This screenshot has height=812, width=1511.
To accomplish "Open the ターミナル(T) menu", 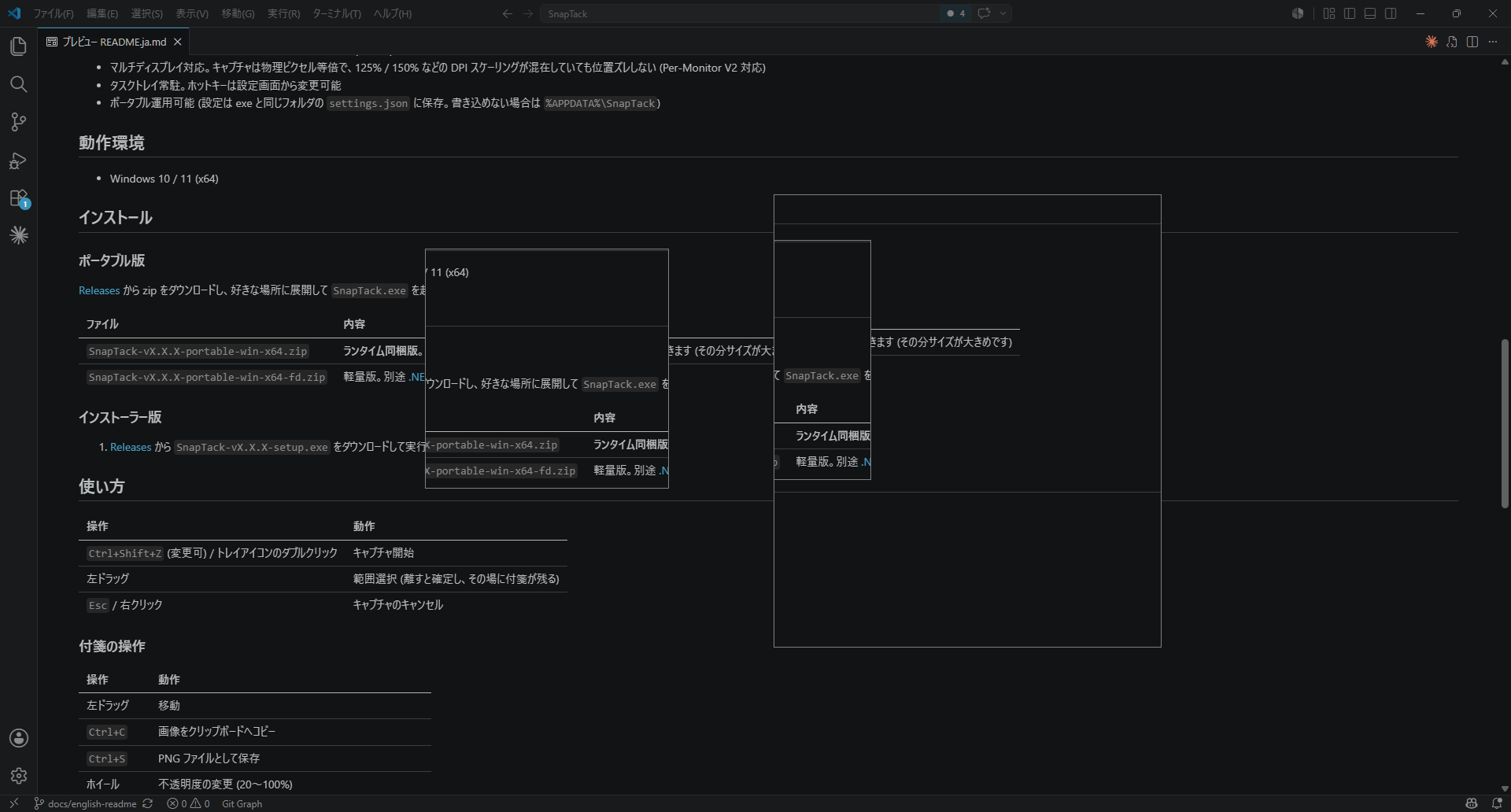I will (x=337, y=13).
